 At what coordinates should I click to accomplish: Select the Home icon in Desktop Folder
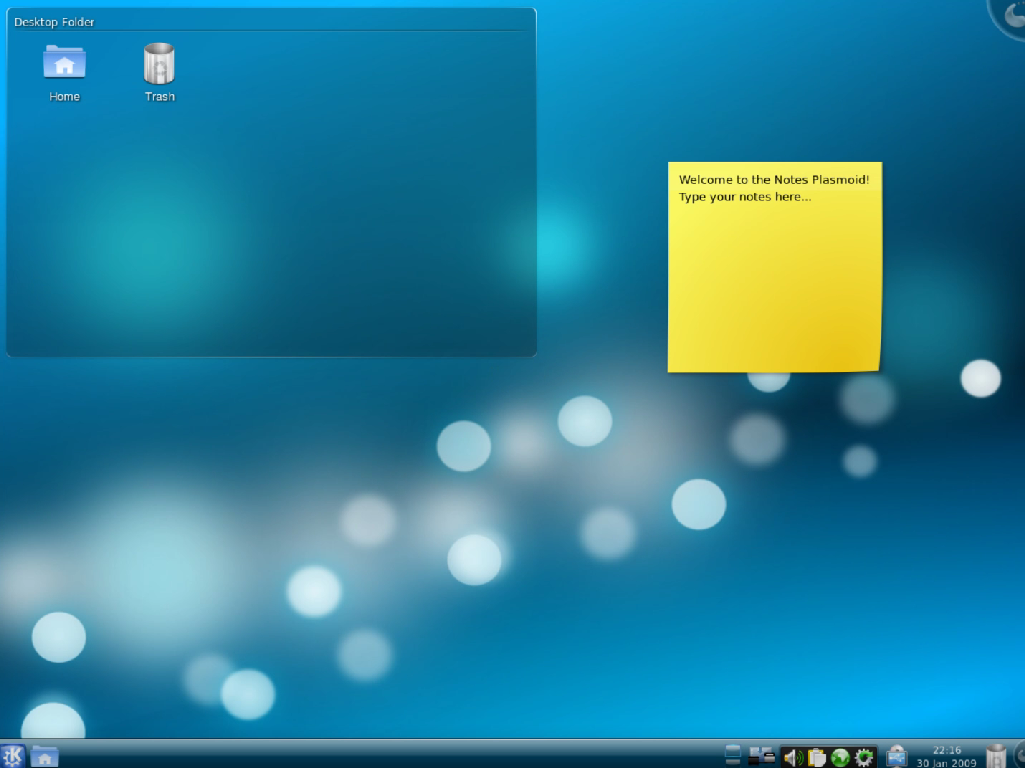point(64,63)
